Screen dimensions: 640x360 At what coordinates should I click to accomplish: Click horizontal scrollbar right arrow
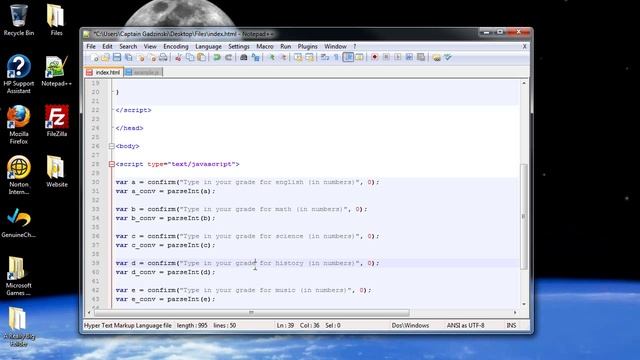coord(515,313)
